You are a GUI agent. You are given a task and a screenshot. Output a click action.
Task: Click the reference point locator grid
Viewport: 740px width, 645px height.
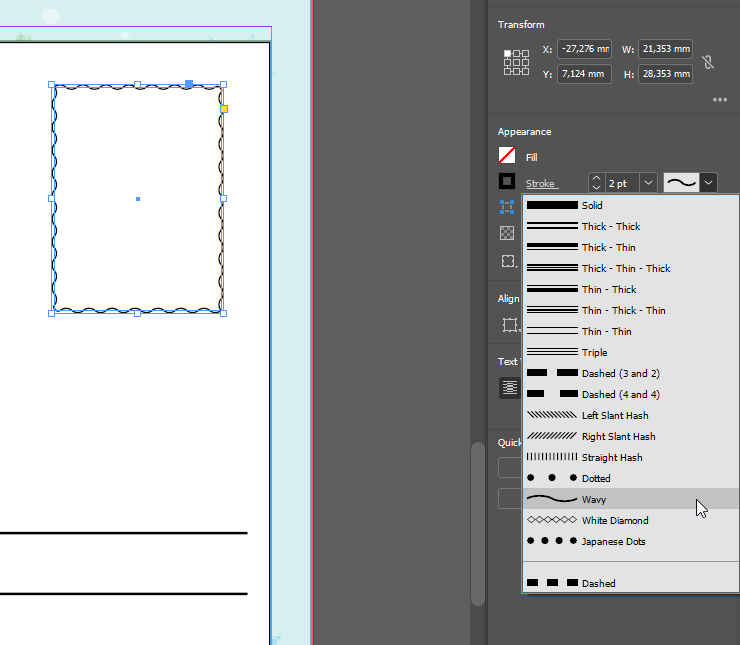pyautogui.click(x=516, y=62)
